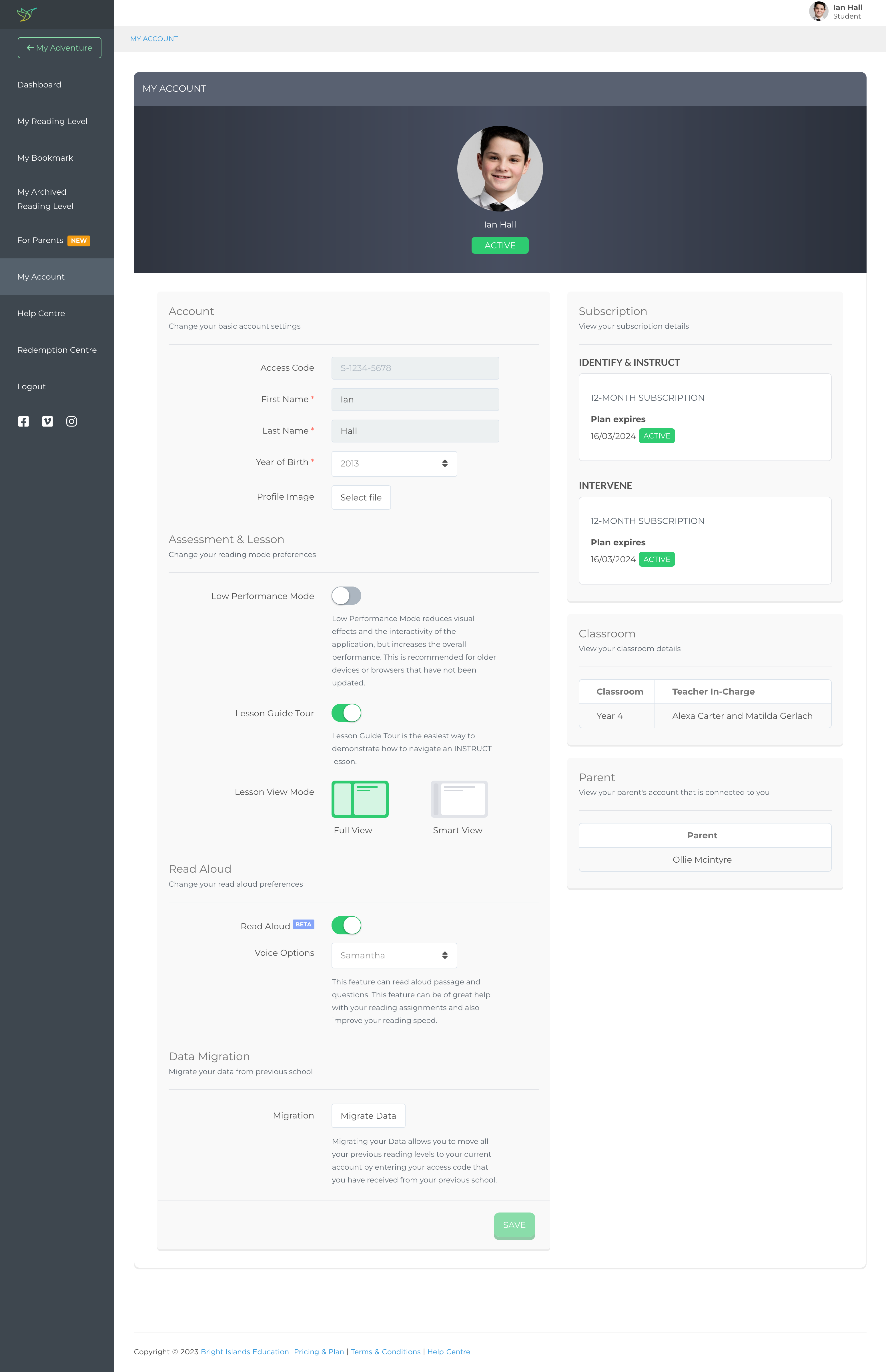Click the large Ian Hall profile photo
The width and height of the screenshot is (886, 1372).
pyautogui.click(x=499, y=169)
